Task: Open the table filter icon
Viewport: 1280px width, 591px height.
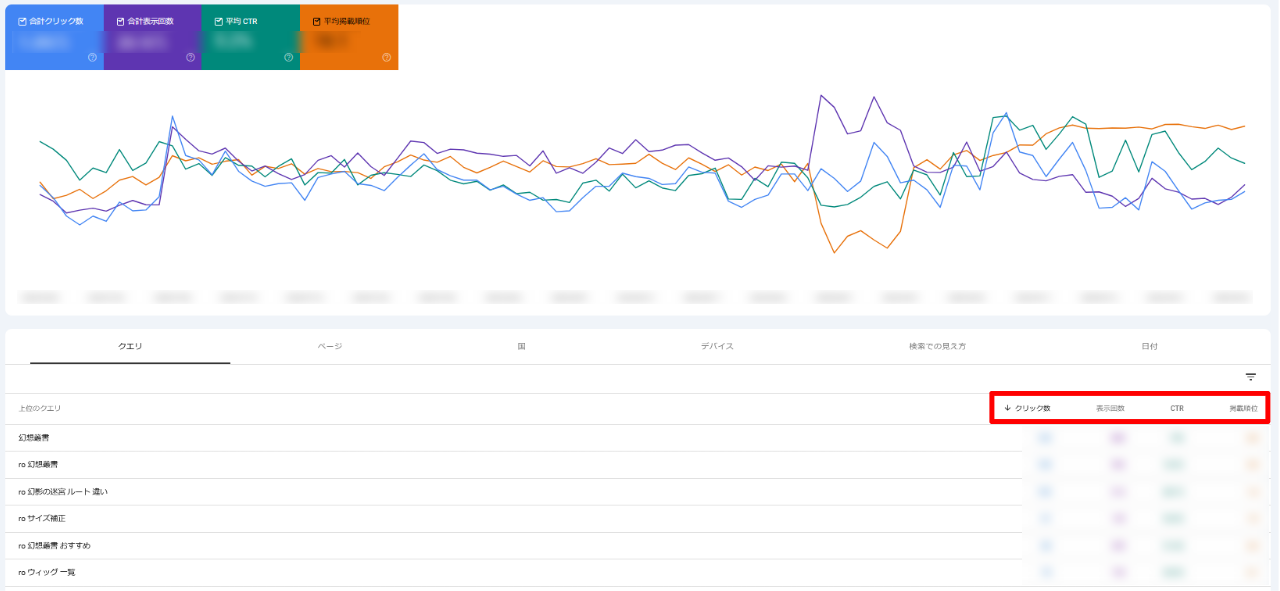Action: click(1250, 377)
